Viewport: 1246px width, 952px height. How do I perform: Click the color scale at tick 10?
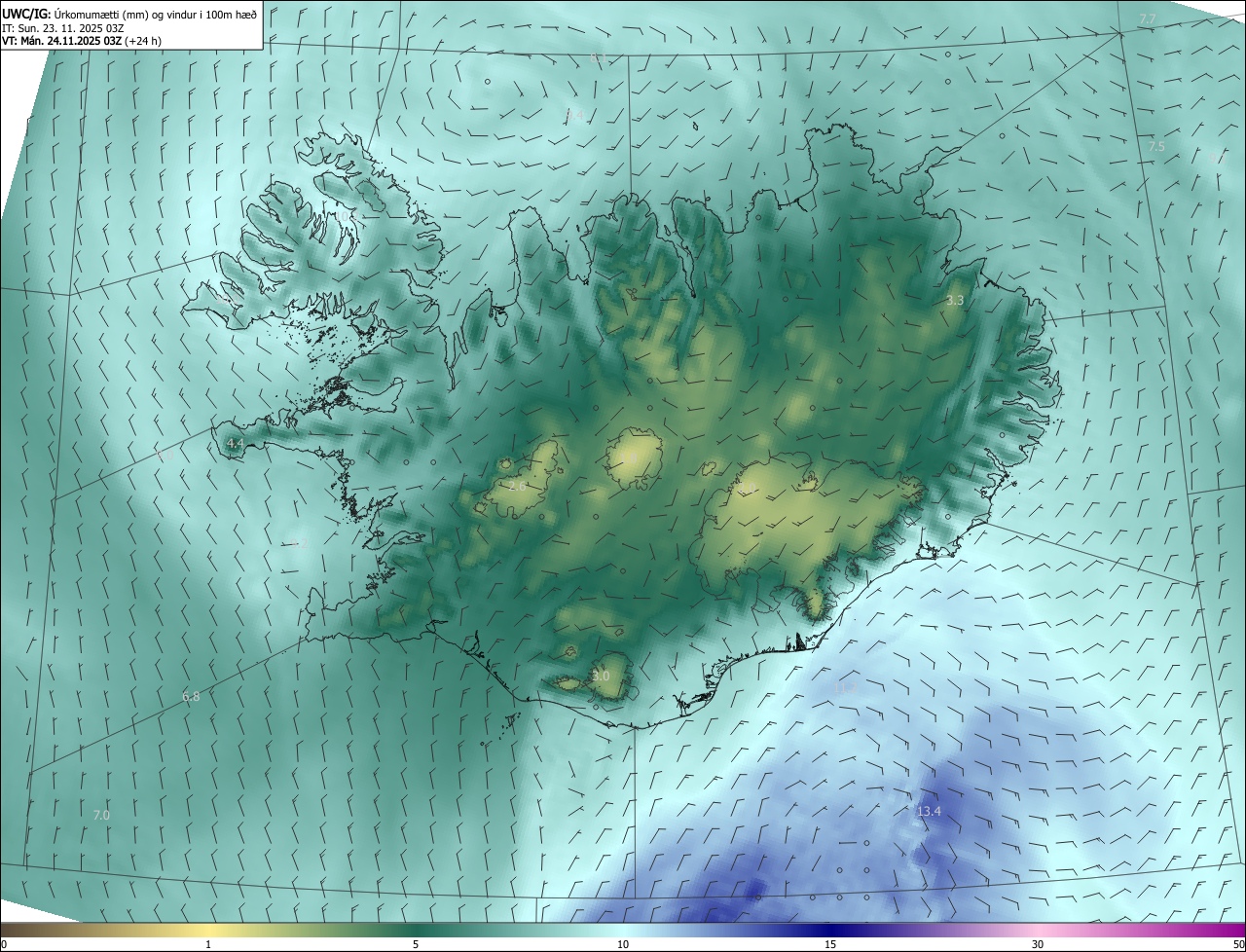(x=623, y=944)
